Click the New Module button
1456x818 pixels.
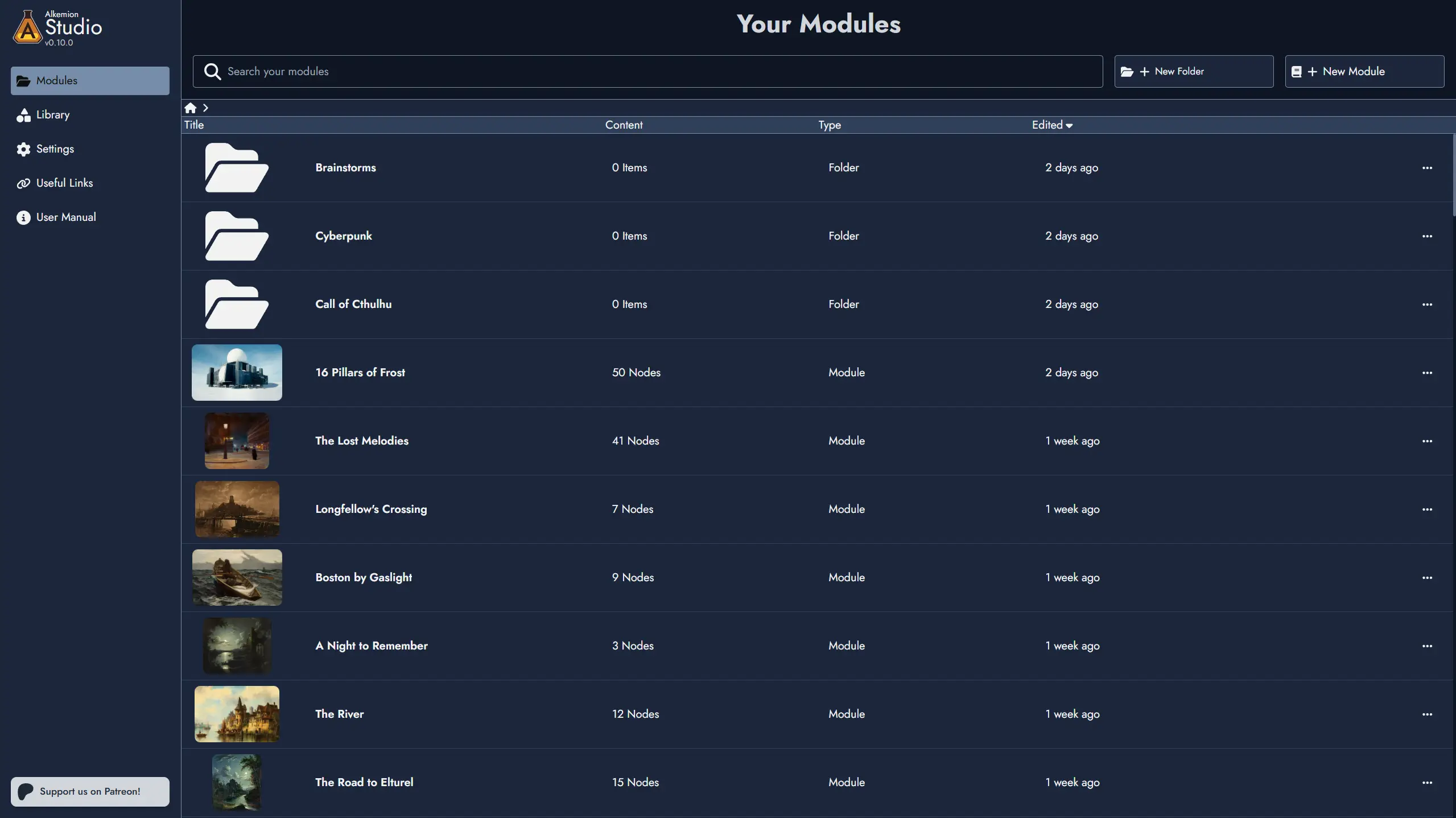(x=1364, y=71)
